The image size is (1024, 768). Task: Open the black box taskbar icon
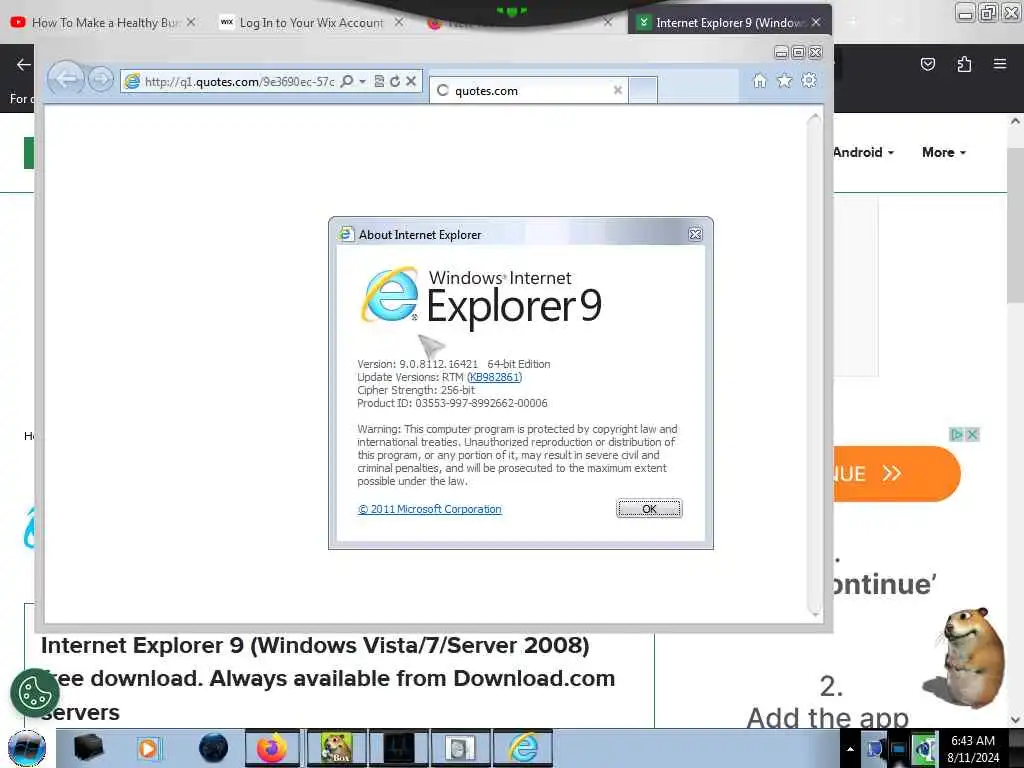(88, 748)
